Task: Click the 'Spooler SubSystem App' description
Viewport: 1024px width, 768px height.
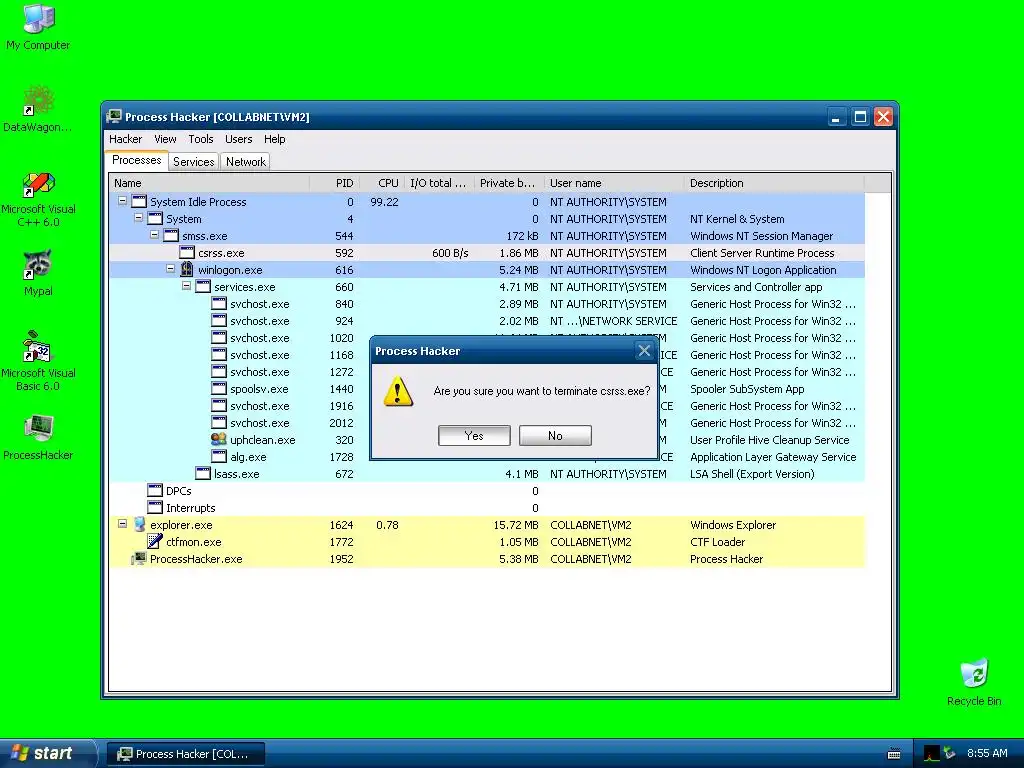Action: point(747,389)
